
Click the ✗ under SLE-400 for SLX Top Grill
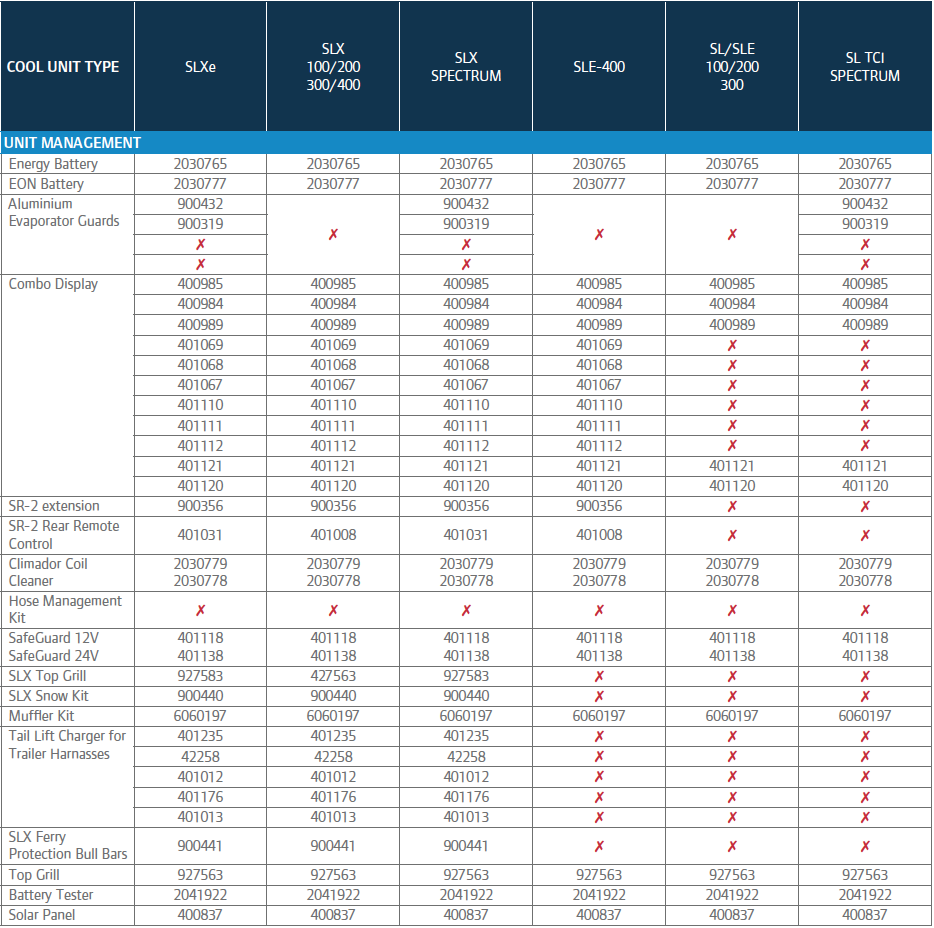click(598, 675)
